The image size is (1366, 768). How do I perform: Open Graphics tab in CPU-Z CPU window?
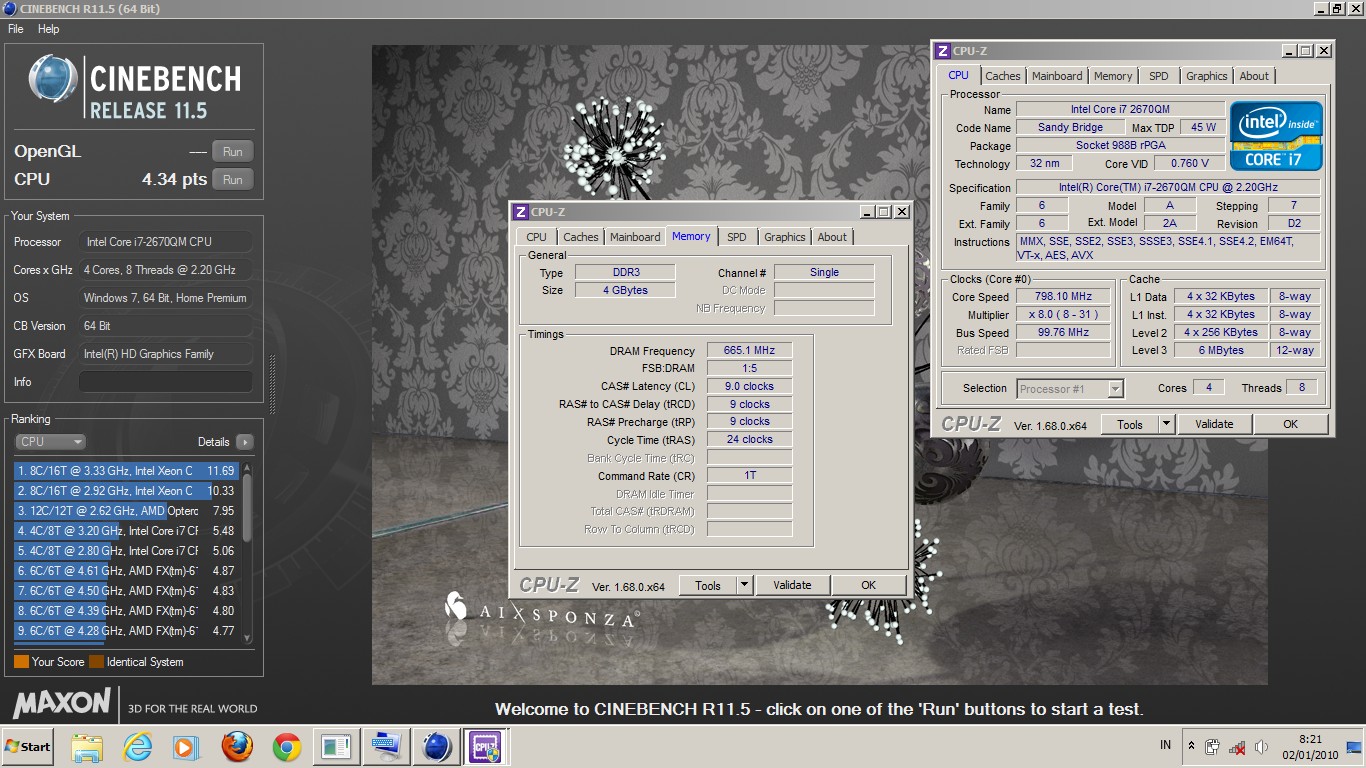(1206, 76)
